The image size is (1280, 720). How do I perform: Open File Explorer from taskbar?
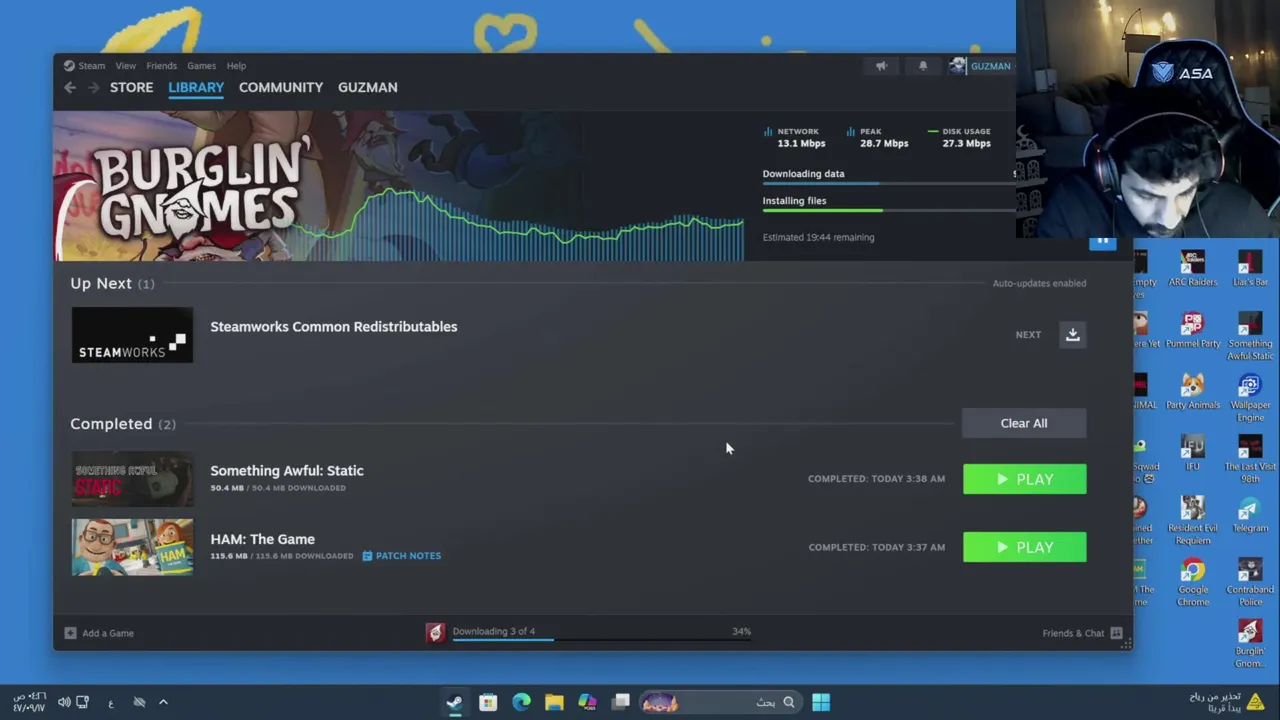(554, 702)
